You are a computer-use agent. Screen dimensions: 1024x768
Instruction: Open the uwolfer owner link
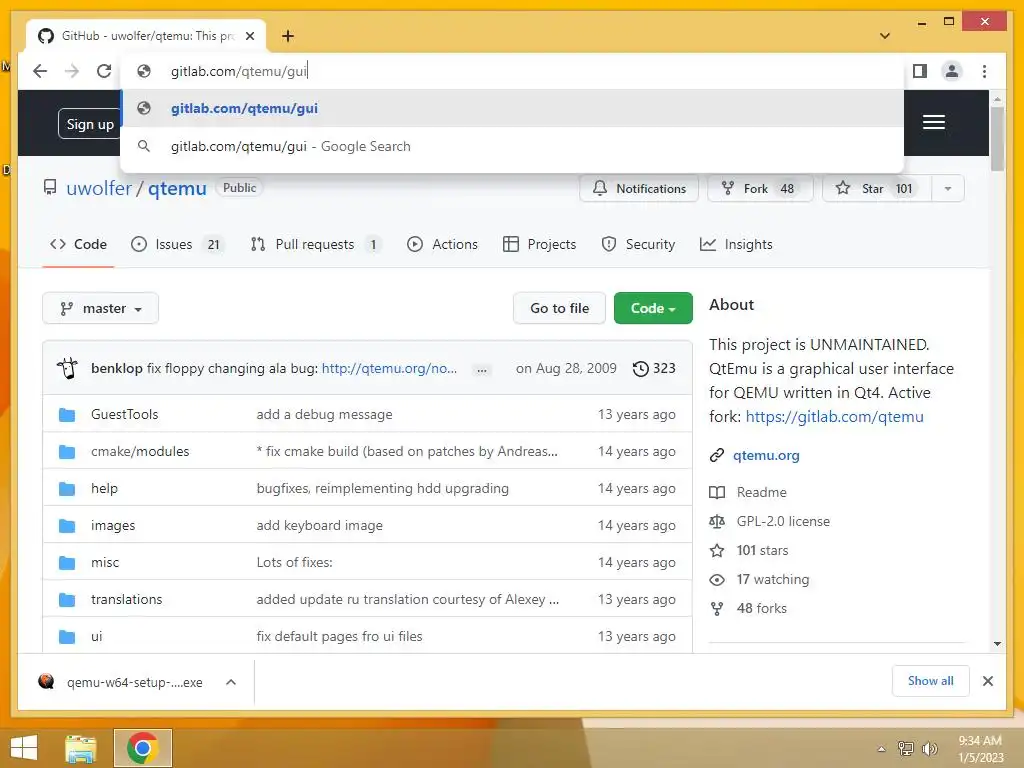(x=99, y=188)
